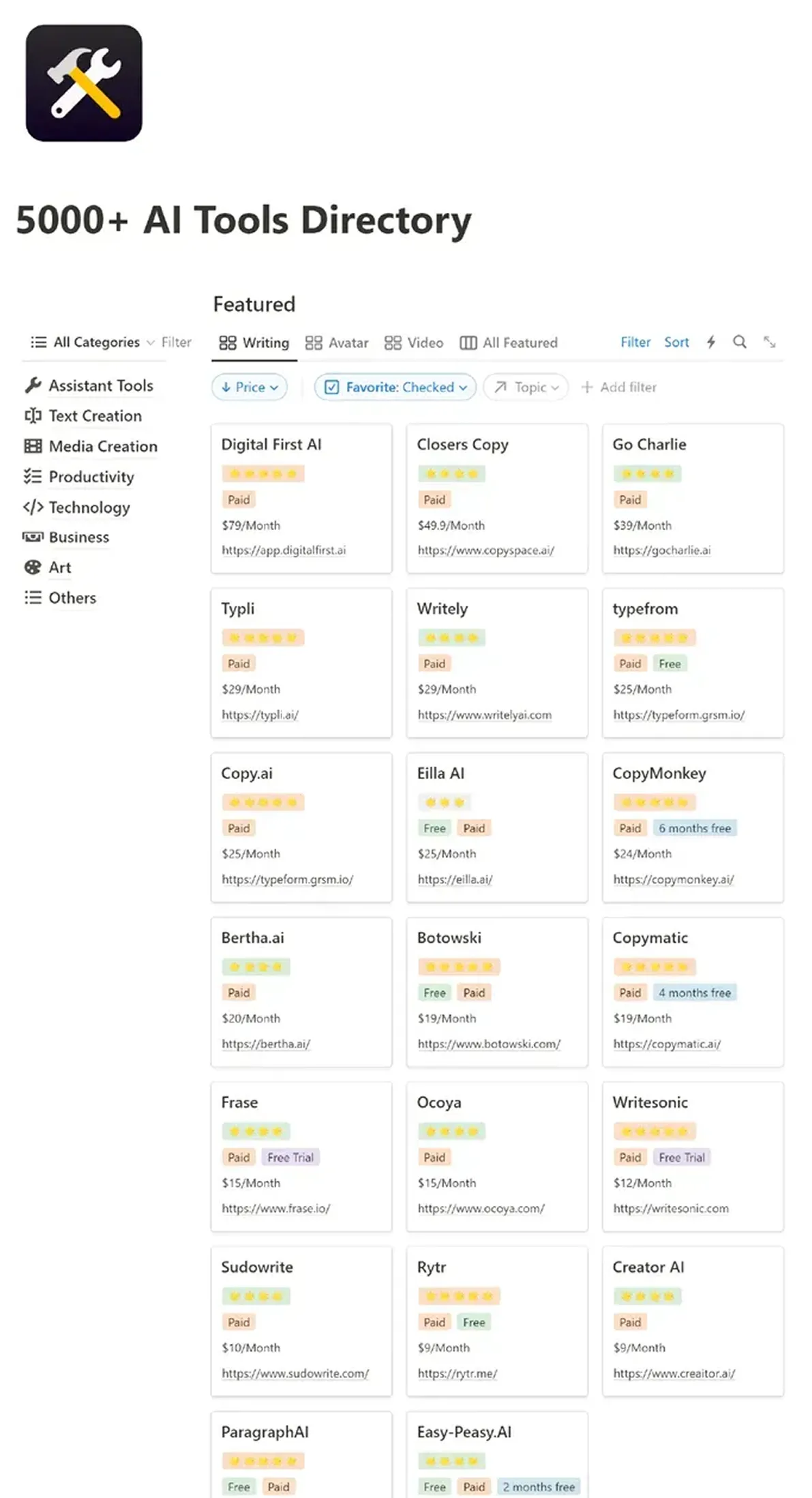Viewport: 812px width, 1498px height.
Task: Open the copymonkey.ai link
Action: (673, 879)
